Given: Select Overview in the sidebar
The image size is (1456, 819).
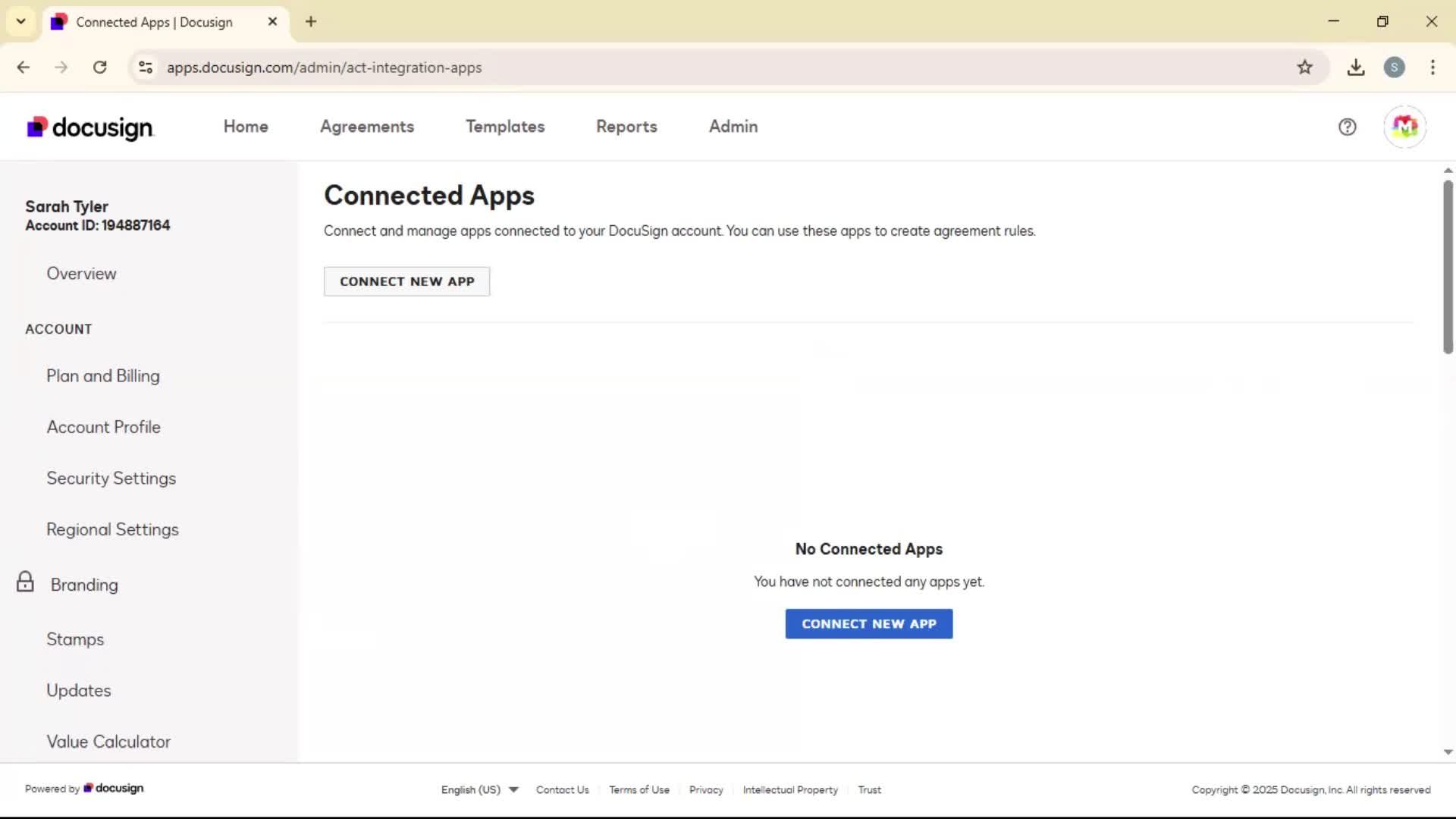Looking at the screenshot, I should pos(81,274).
